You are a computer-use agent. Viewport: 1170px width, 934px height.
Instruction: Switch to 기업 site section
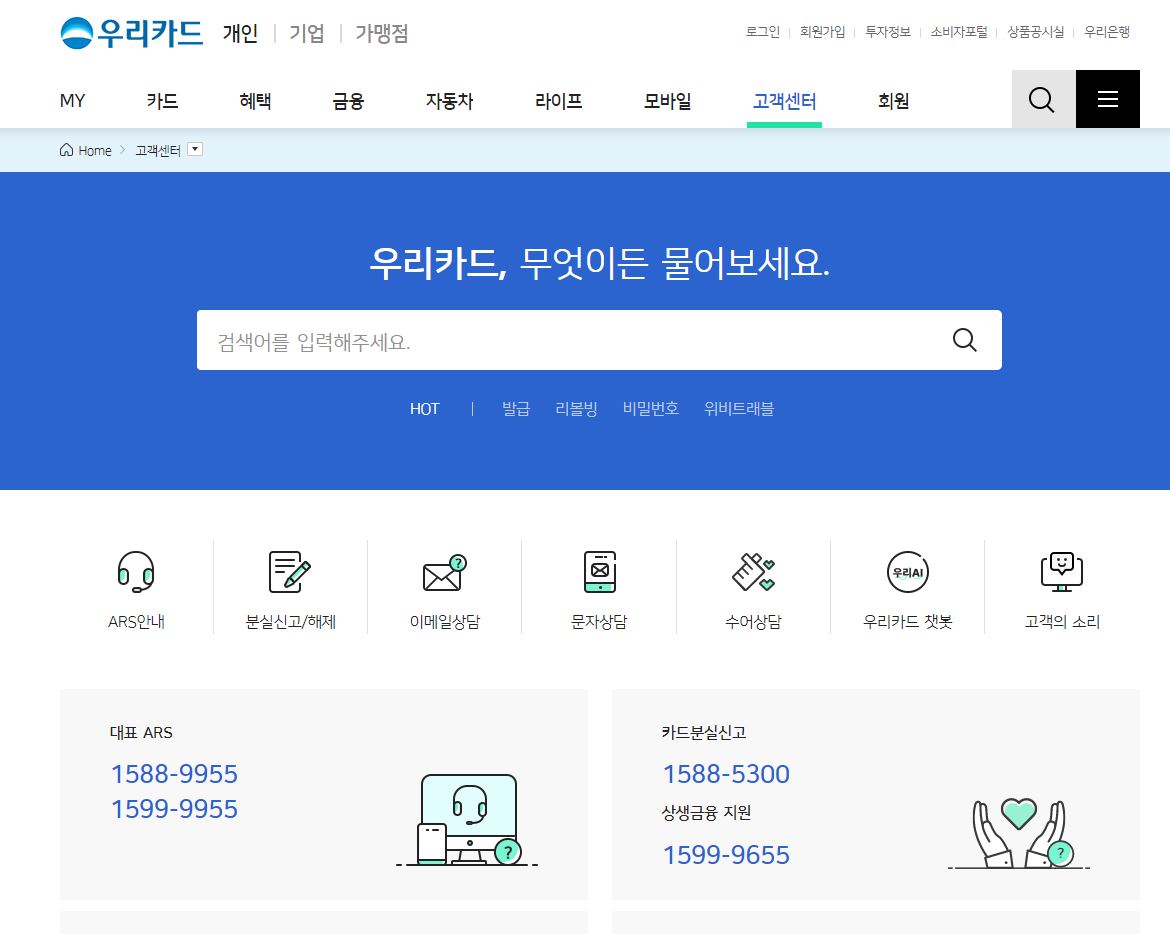click(307, 34)
